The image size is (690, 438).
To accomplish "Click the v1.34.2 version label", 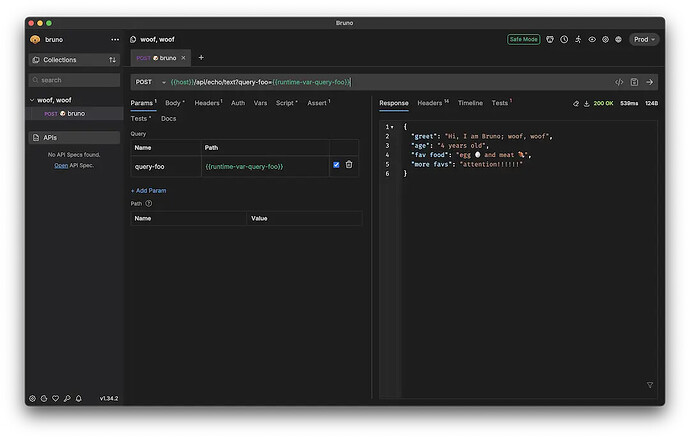I will click(x=109, y=398).
